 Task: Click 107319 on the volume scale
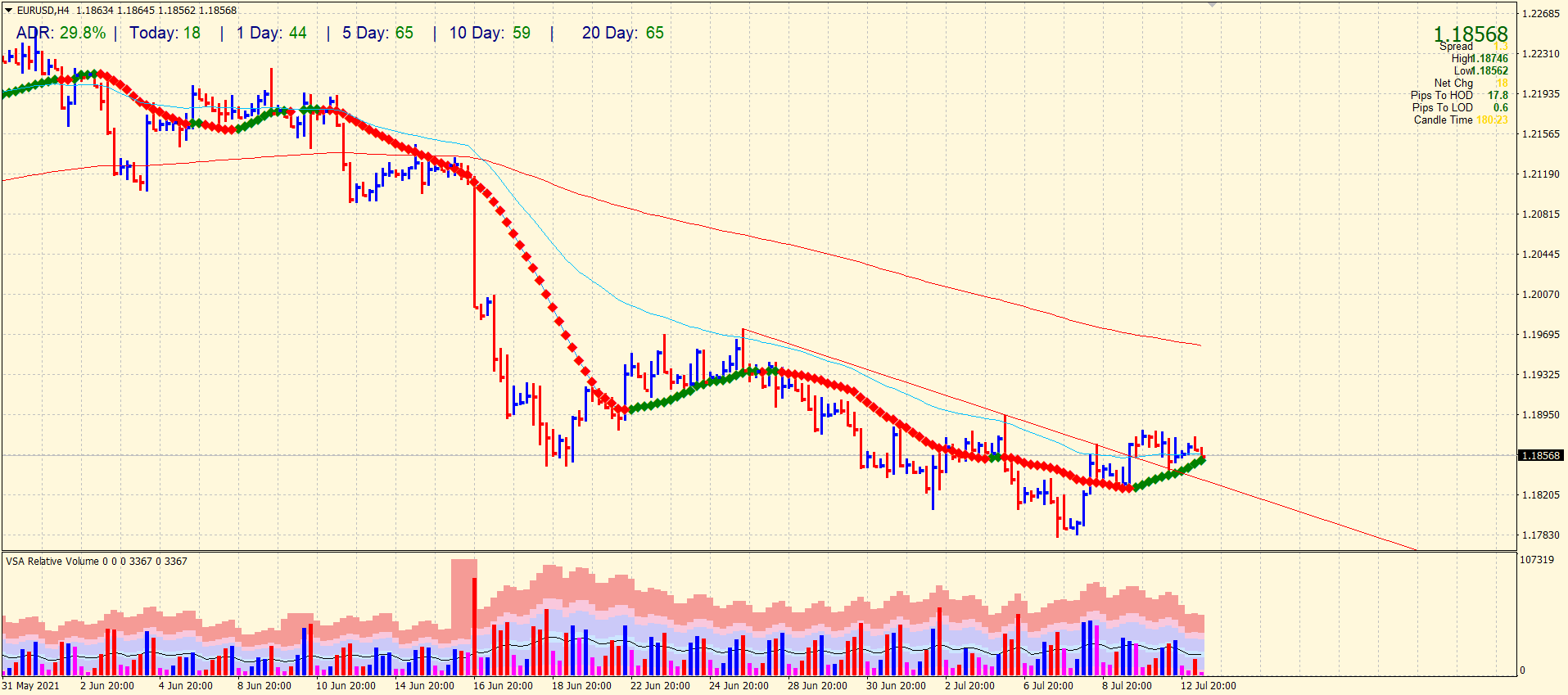coord(1537,560)
